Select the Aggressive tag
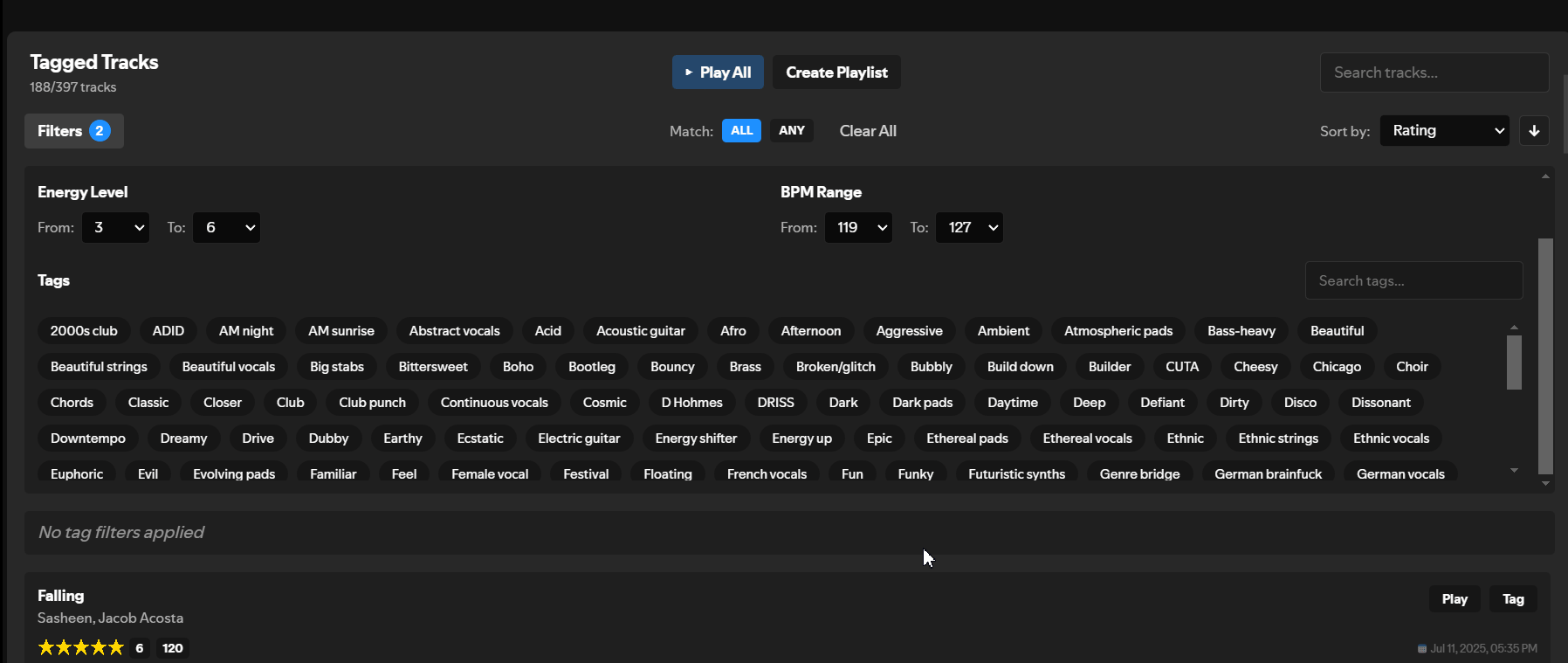Viewport: 1568px width, 663px height. 910,331
